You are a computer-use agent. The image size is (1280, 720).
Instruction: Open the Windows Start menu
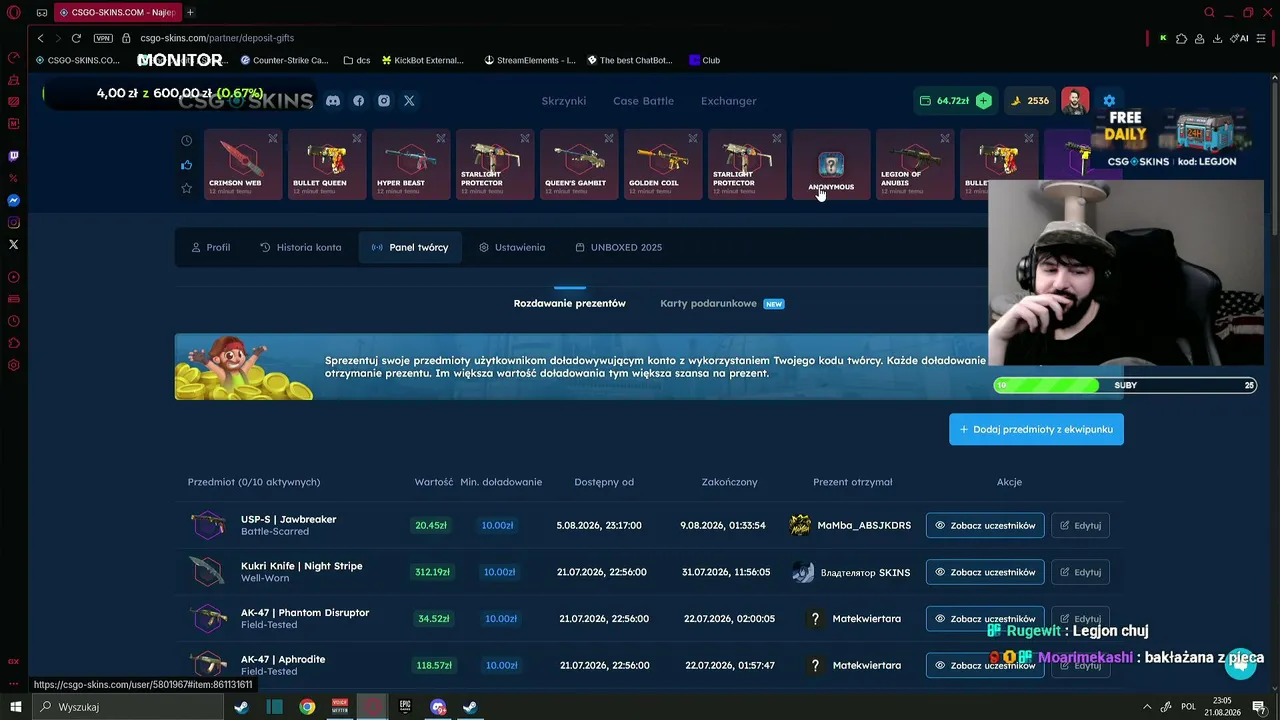14,707
